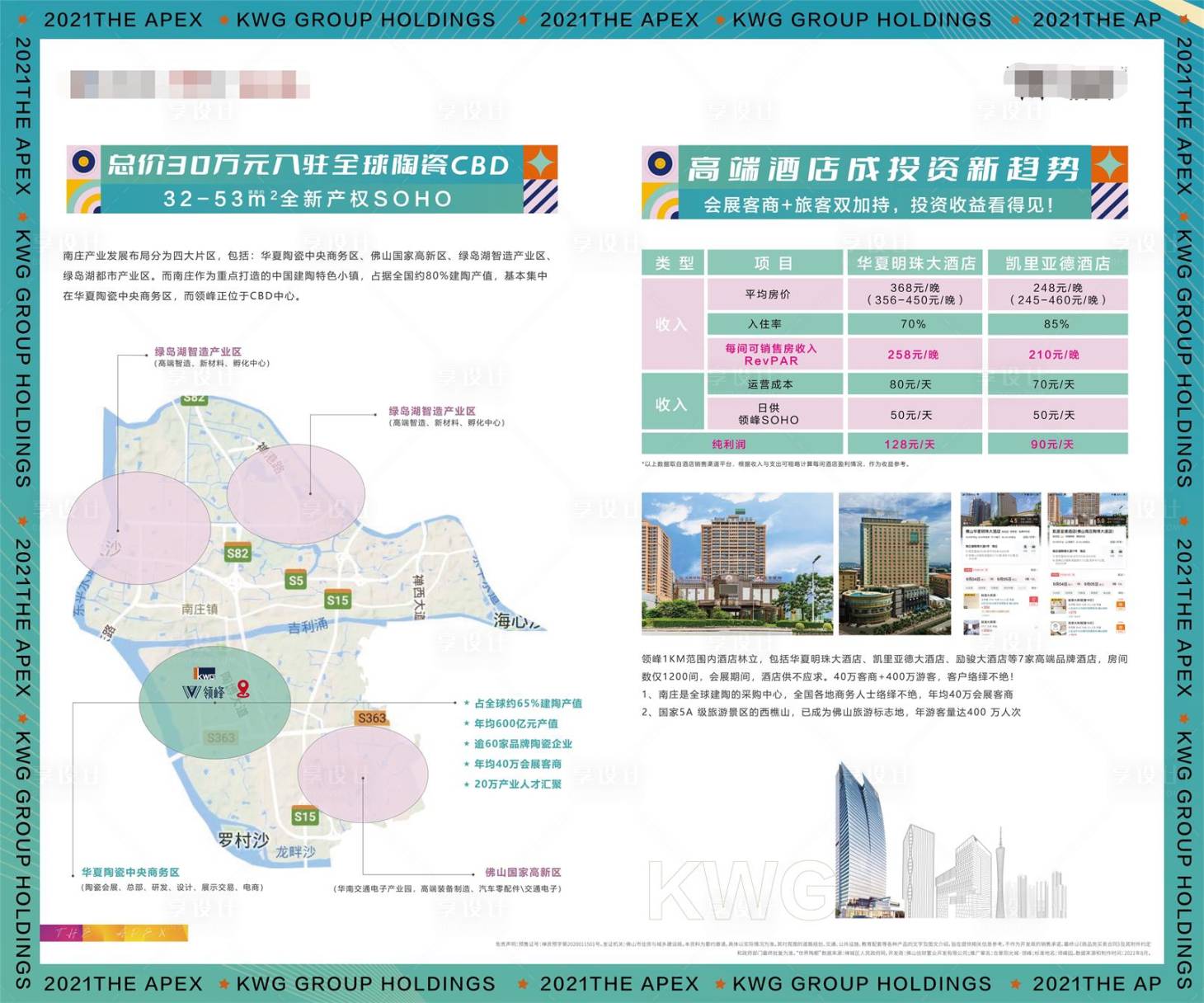
Task: Click the S5 road shield
Action: tap(295, 580)
